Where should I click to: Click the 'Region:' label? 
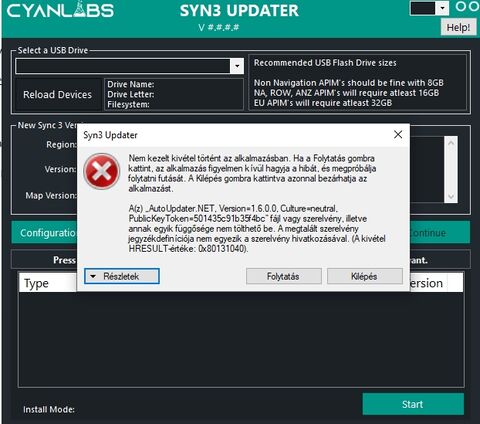[x=61, y=145]
